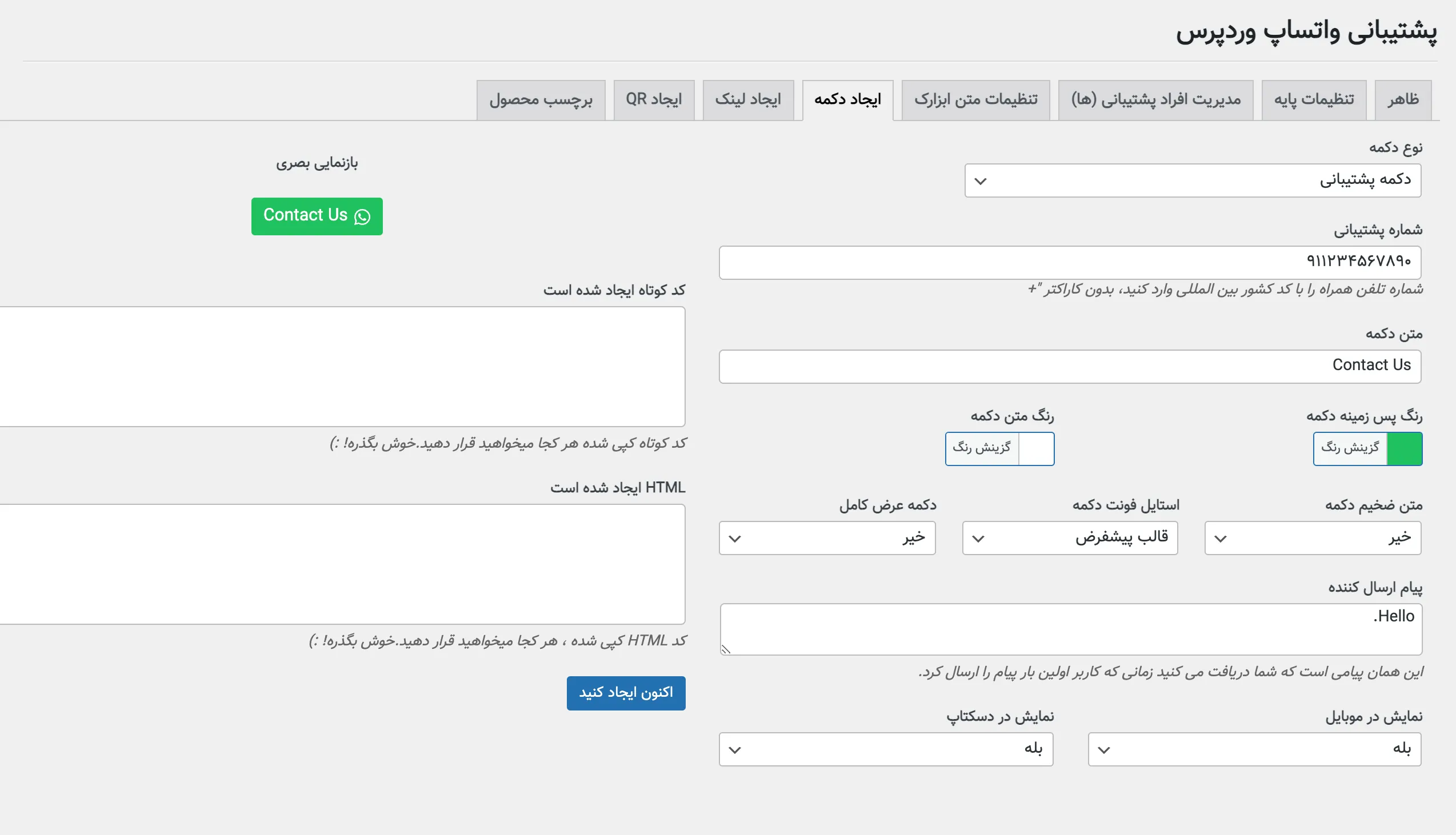Click the پیام ارسال کننده field label
Viewport: 1456px width, 835px height.
click(x=1375, y=588)
